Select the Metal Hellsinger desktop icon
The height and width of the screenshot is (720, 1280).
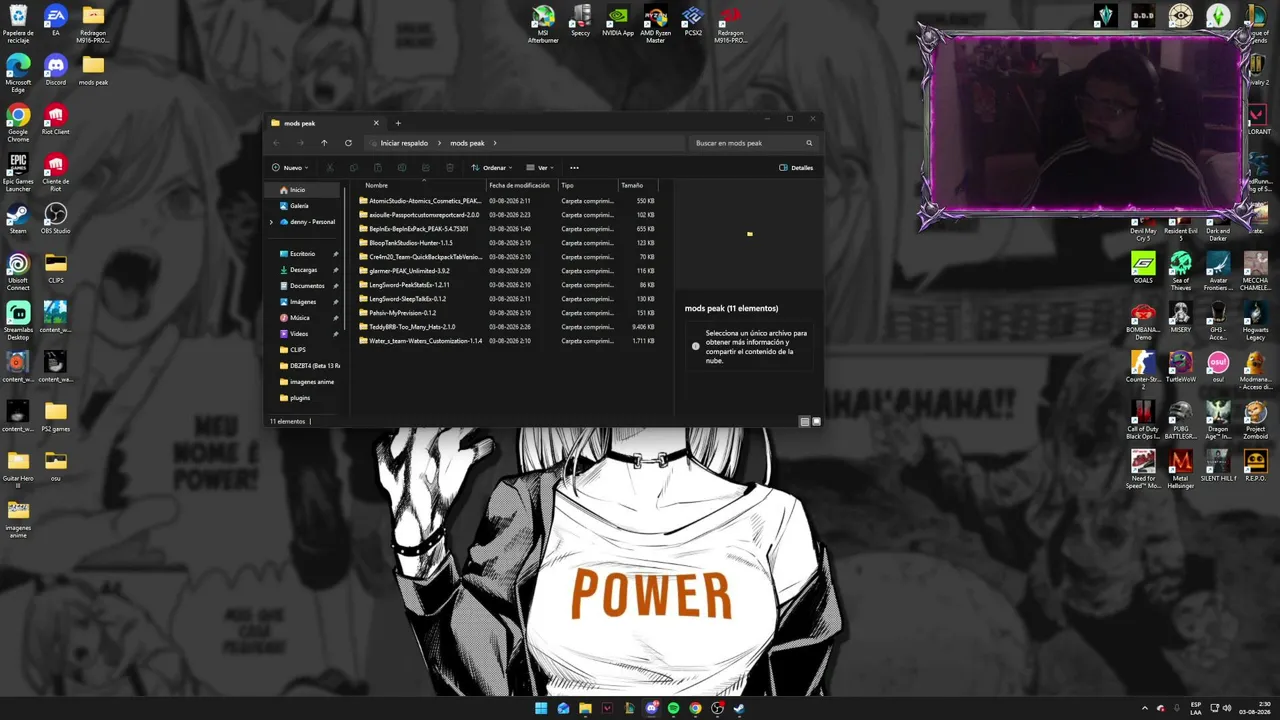coord(1180,469)
